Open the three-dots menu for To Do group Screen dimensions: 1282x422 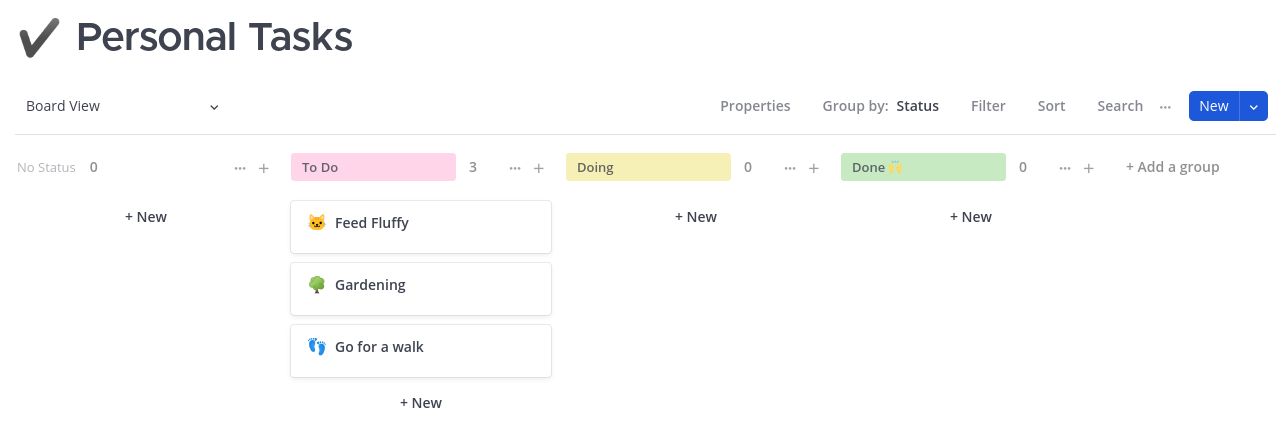tap(515, 168)
